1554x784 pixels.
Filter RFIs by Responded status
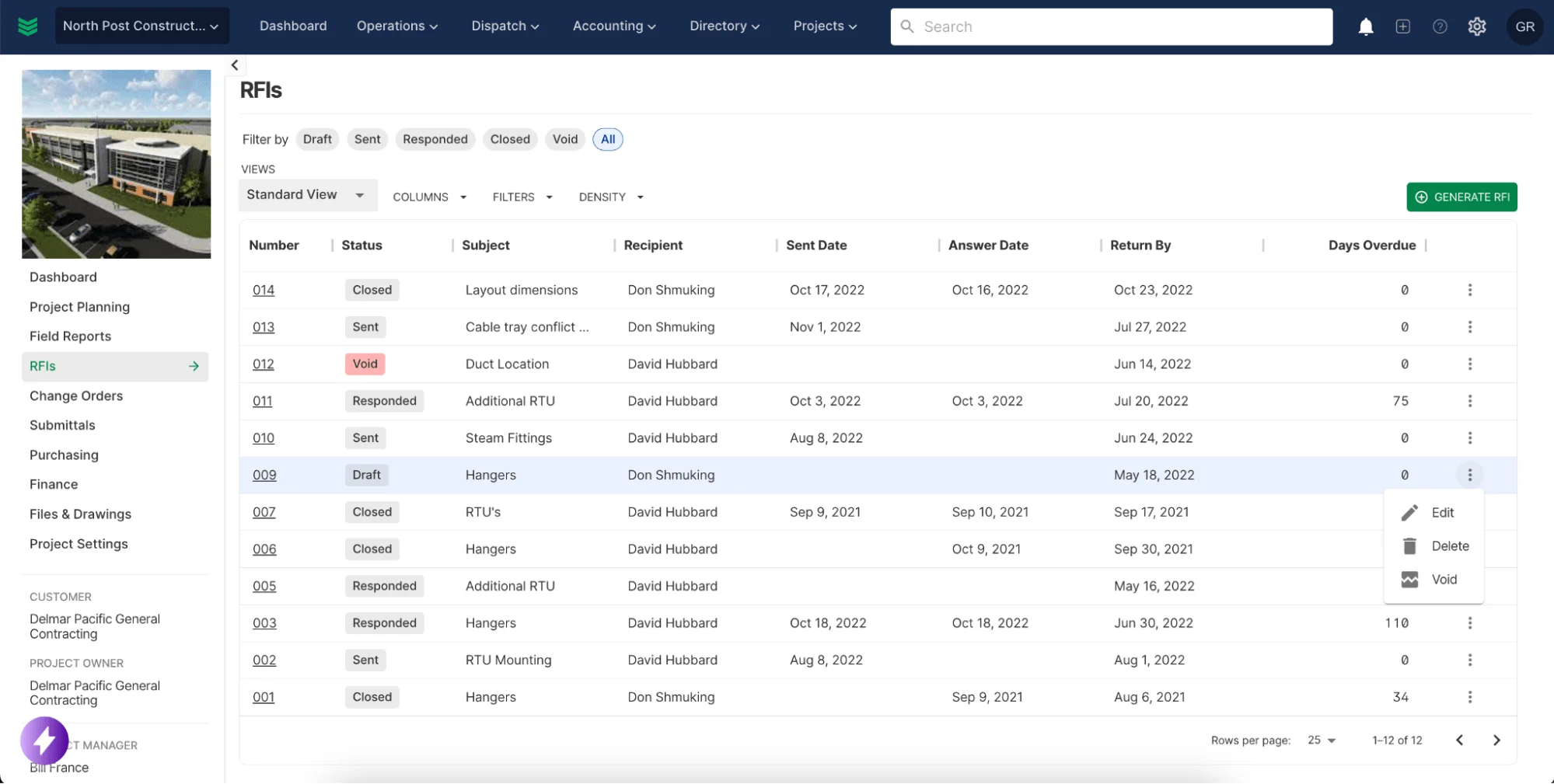point(435,139)
